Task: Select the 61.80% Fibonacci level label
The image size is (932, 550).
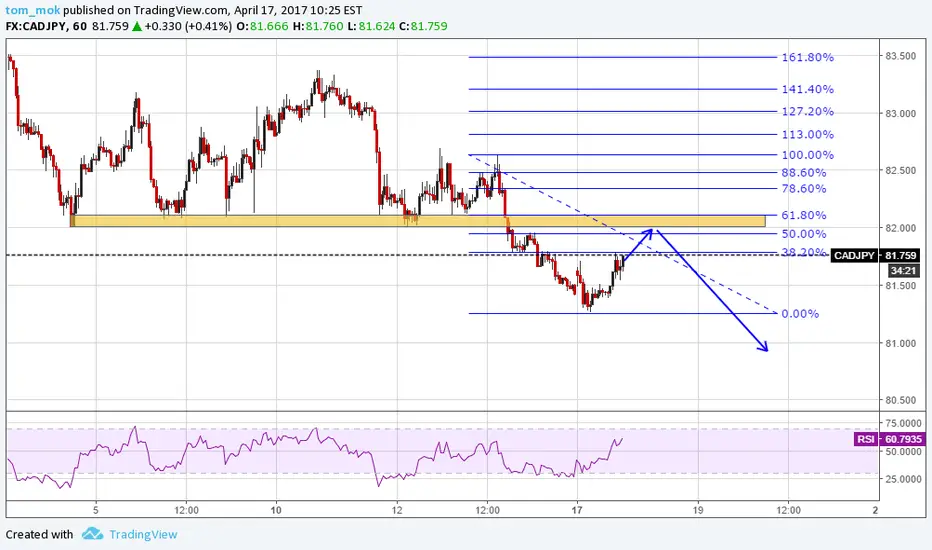Action: point(804,215)
